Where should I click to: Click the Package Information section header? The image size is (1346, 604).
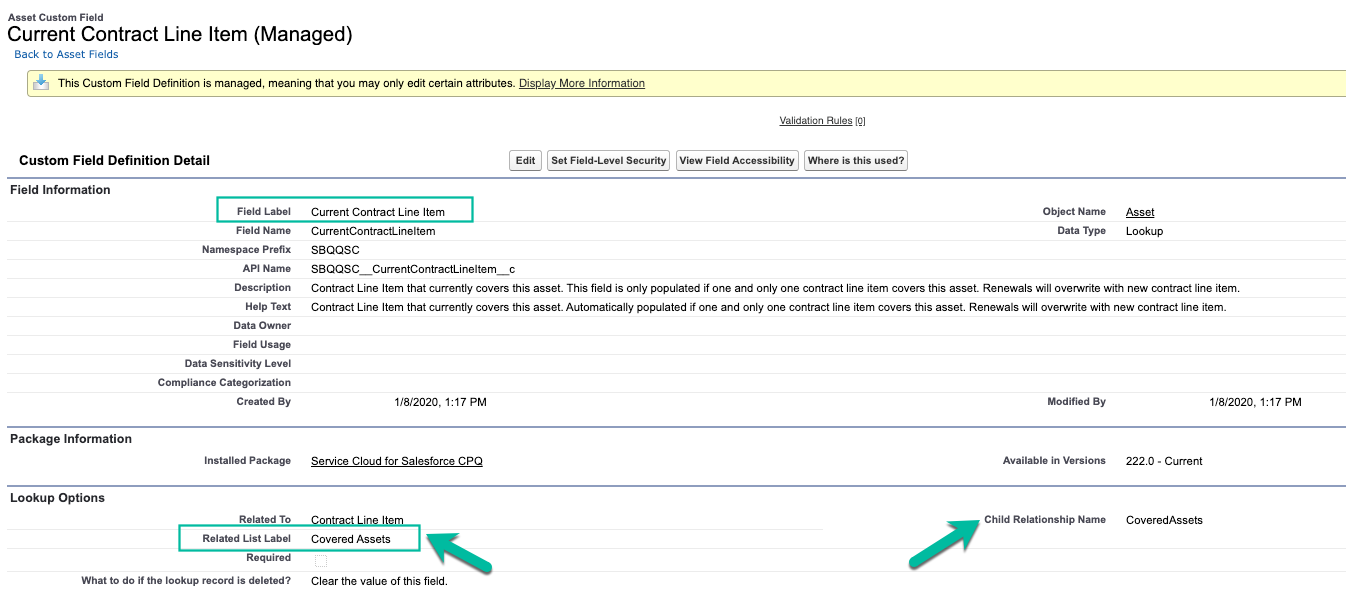click(x=70, y=439)
